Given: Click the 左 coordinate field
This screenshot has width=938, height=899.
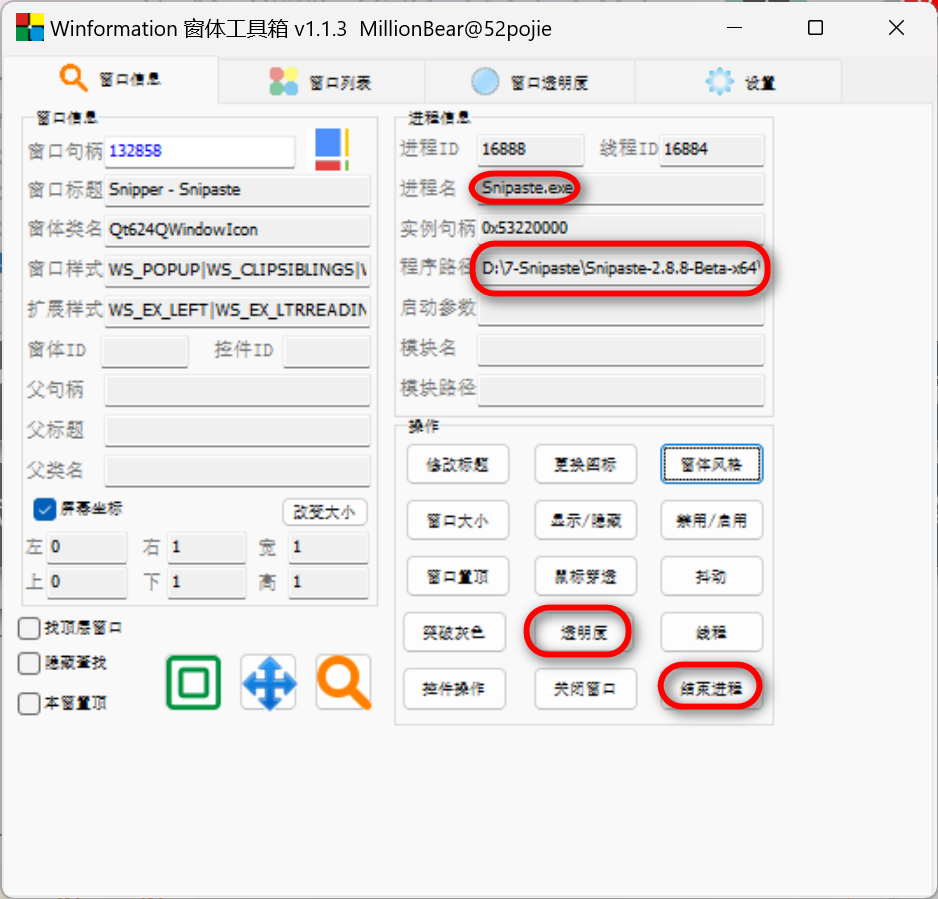Looking at the screenshot, I should click(x=87, y=547).
